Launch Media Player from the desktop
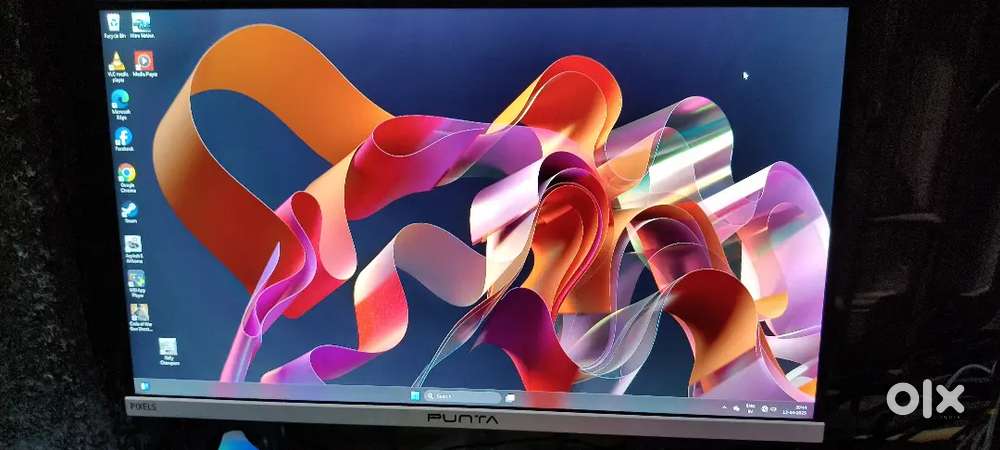Screen dimensions: 1000x450 144,62
